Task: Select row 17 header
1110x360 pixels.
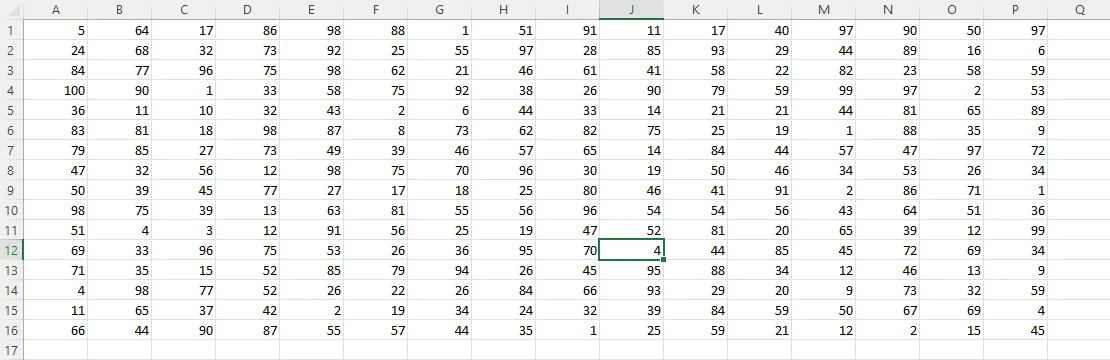Action: (x=11, y=350)
